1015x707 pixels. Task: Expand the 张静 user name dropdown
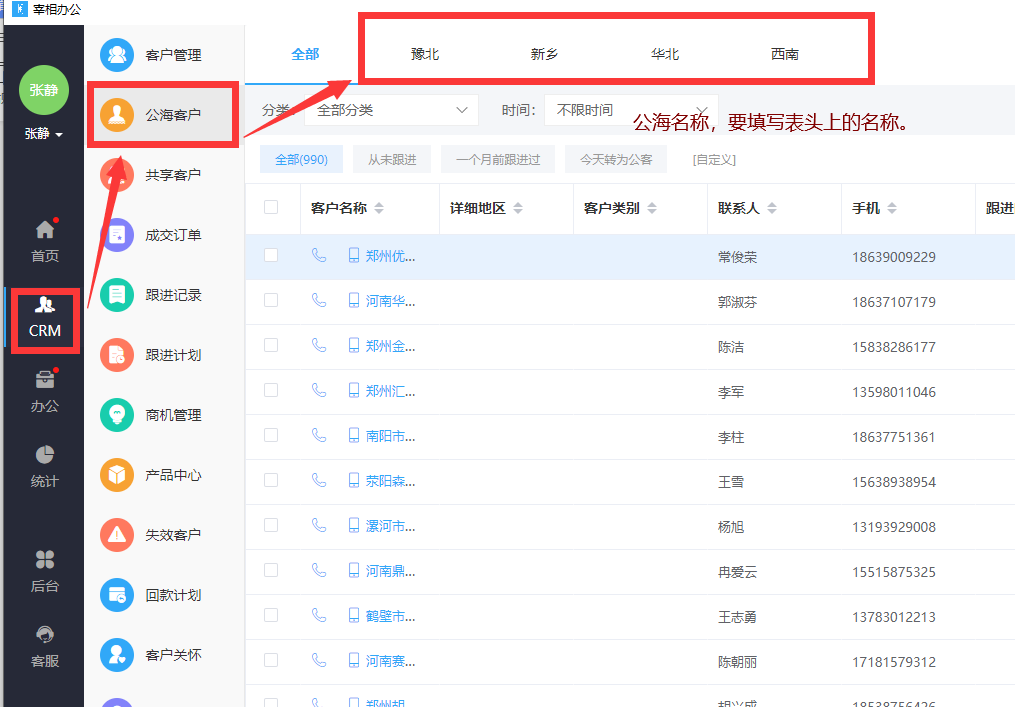pyautogui.click(x=44, y=134)
